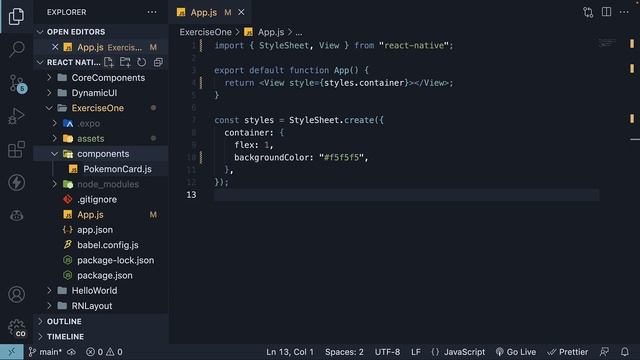Viewport: 640px width, 360px height.
Task: Open the Extensions view
Action: (16, 149)
